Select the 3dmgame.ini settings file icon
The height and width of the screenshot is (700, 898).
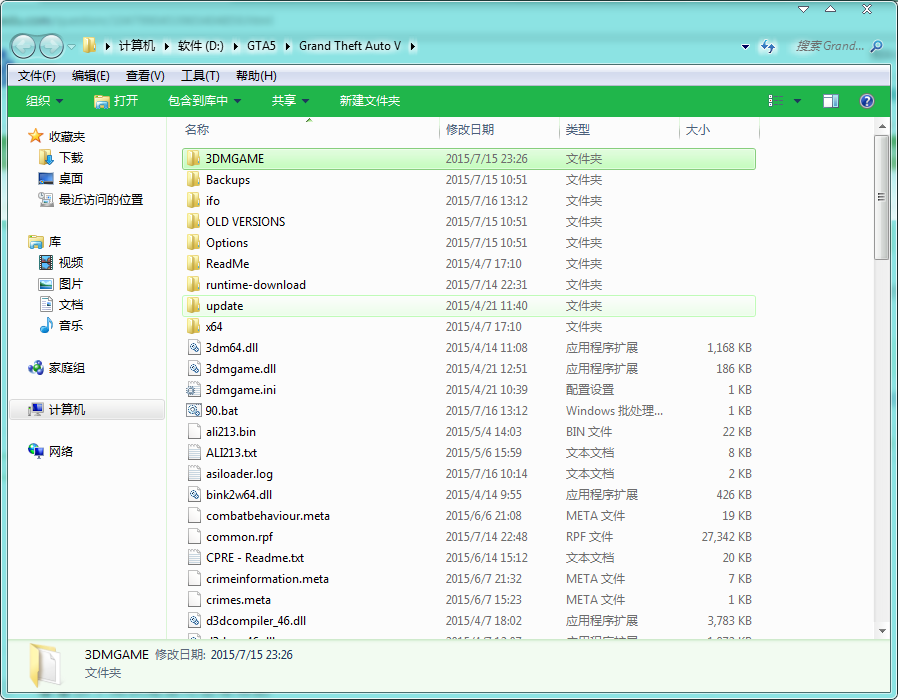pyautogui.click(x=193, y=390)
